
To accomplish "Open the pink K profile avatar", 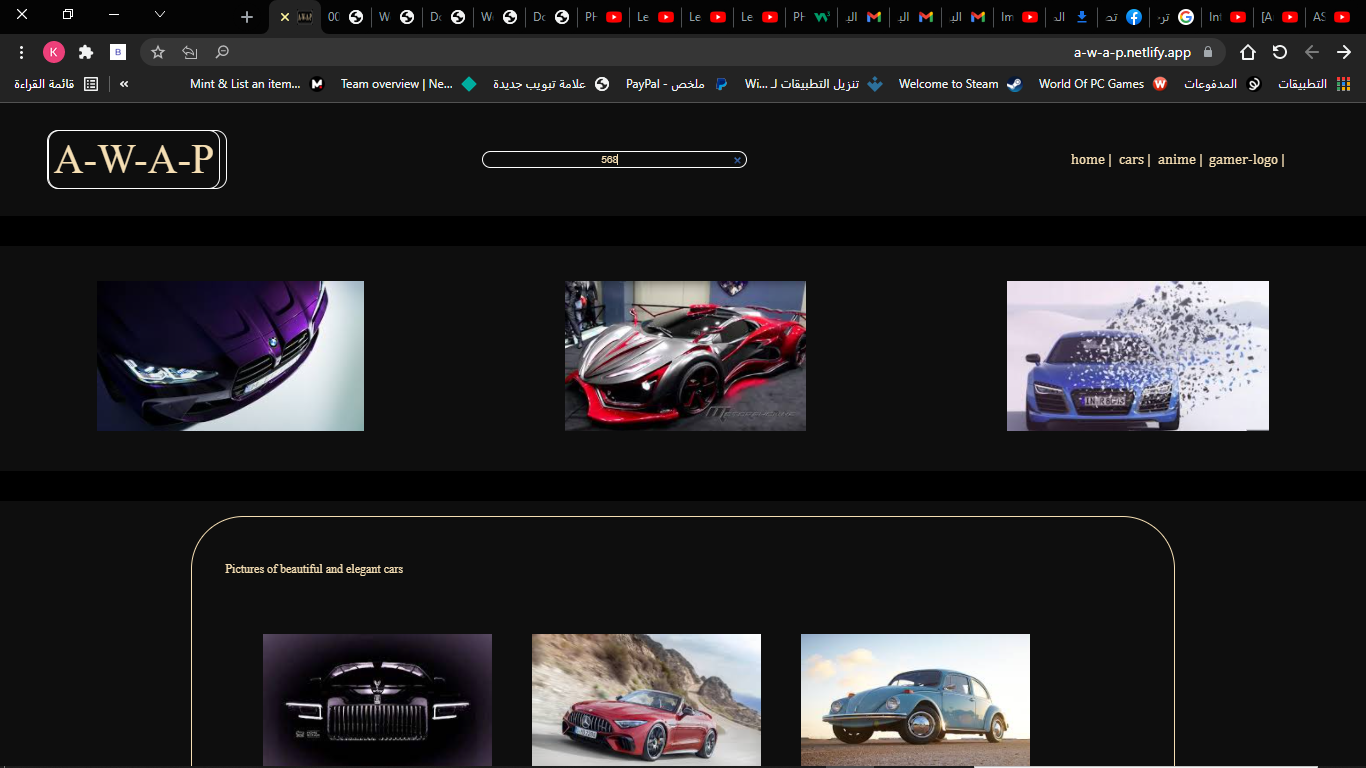I will [54, 52].
